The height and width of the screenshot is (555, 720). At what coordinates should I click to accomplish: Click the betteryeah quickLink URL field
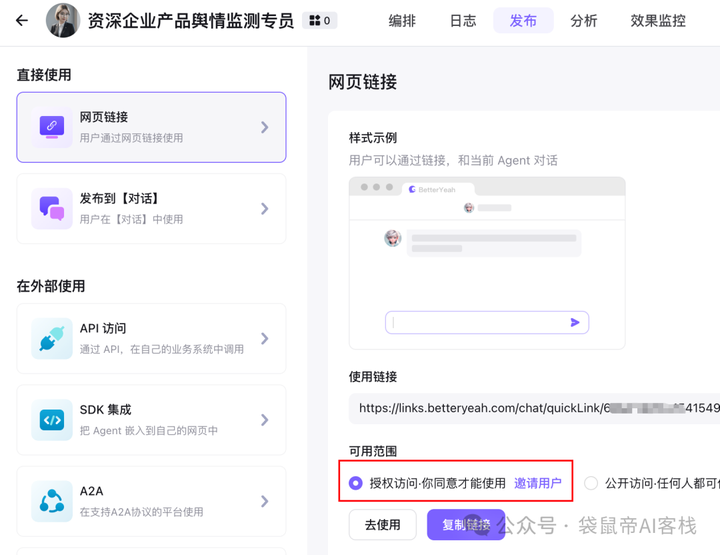[534, 408]
